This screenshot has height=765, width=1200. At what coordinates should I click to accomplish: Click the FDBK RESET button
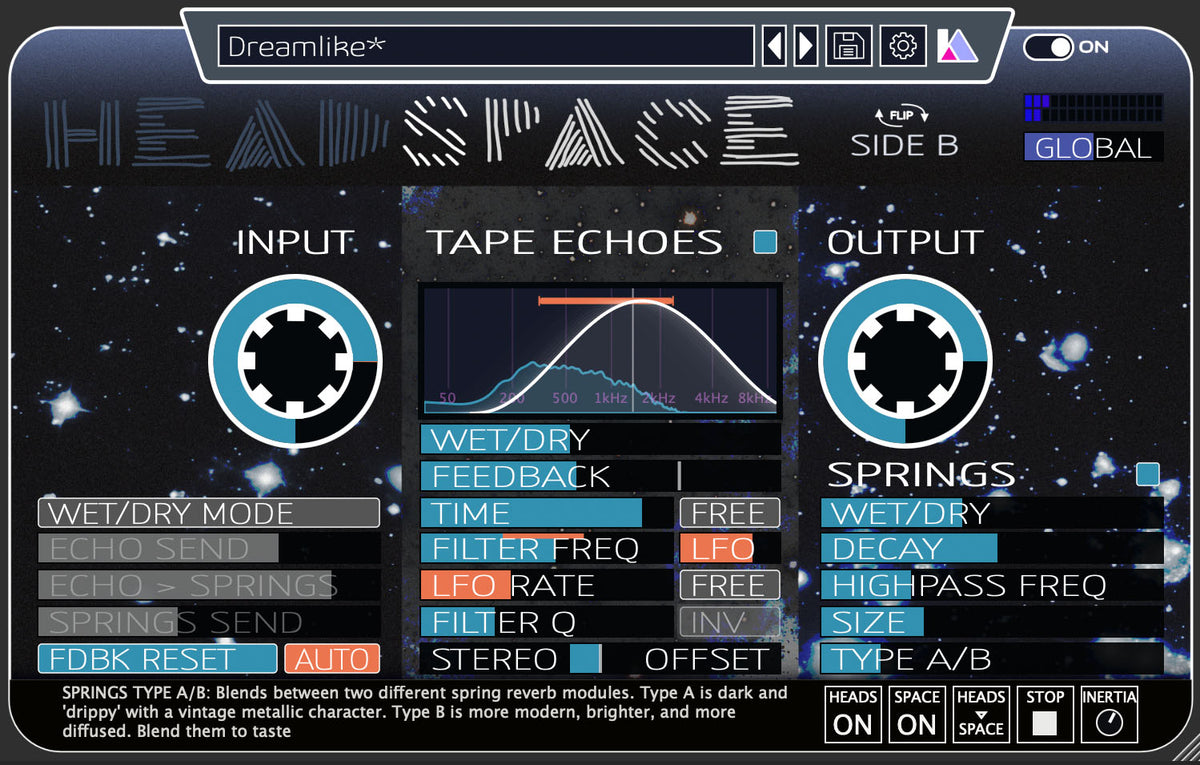pyautogui.click(x=157, y=659)
